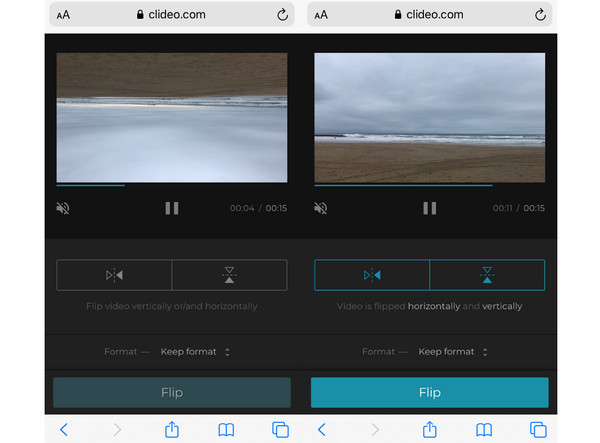Open bookmarks in right phone
The image size is (600, 443).
484,430
